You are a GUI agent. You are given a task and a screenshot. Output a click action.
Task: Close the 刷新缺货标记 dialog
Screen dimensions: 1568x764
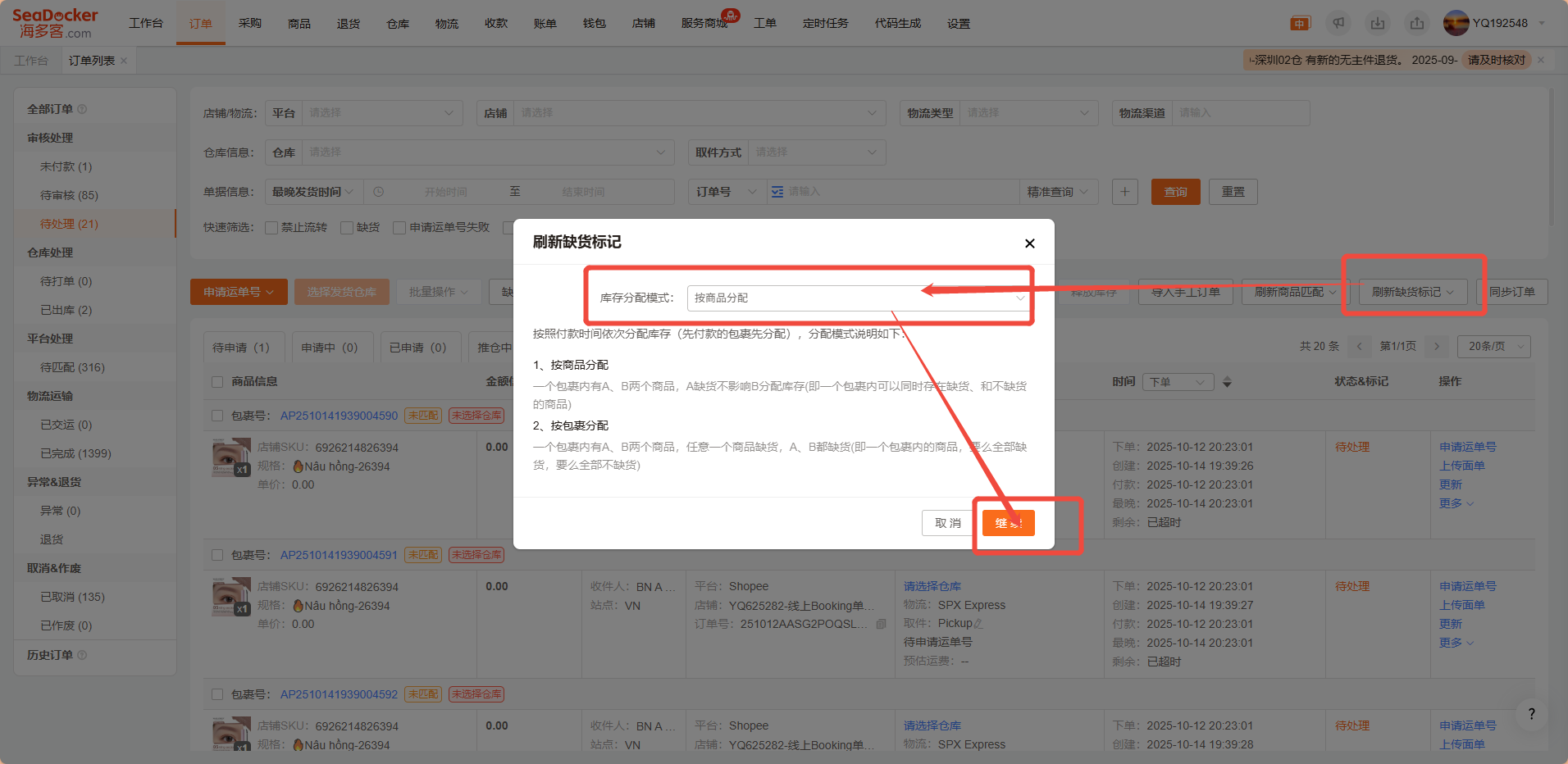click(1029, 243)
